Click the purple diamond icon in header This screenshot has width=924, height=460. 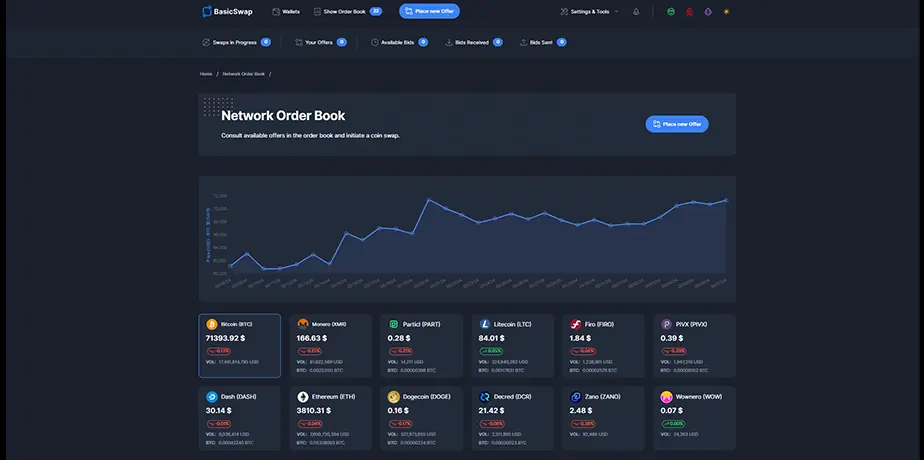point(708,11)
